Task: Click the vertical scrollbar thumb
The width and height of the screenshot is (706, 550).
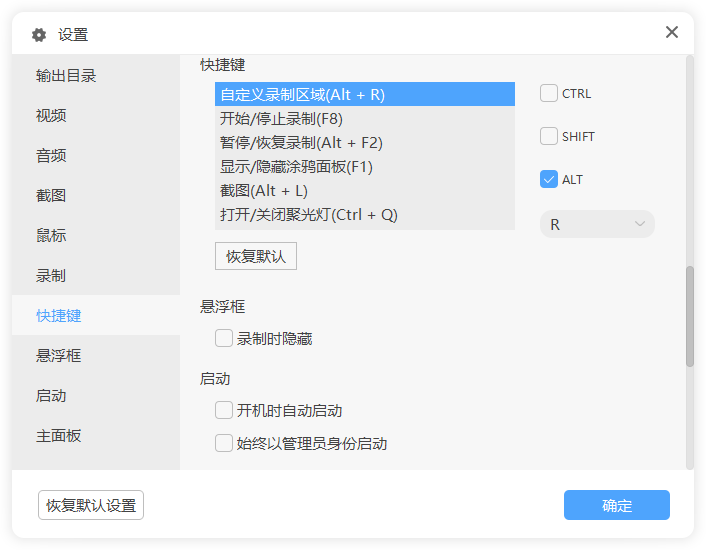Action: point(689,316)
